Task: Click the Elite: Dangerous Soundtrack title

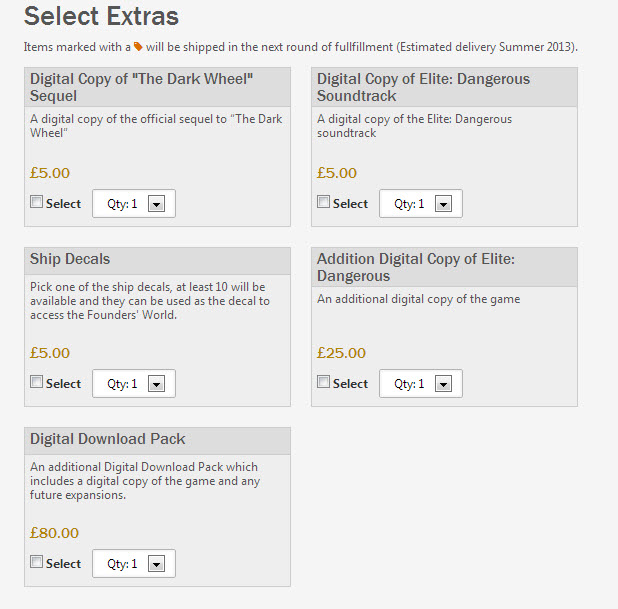Action: (423, 87)
